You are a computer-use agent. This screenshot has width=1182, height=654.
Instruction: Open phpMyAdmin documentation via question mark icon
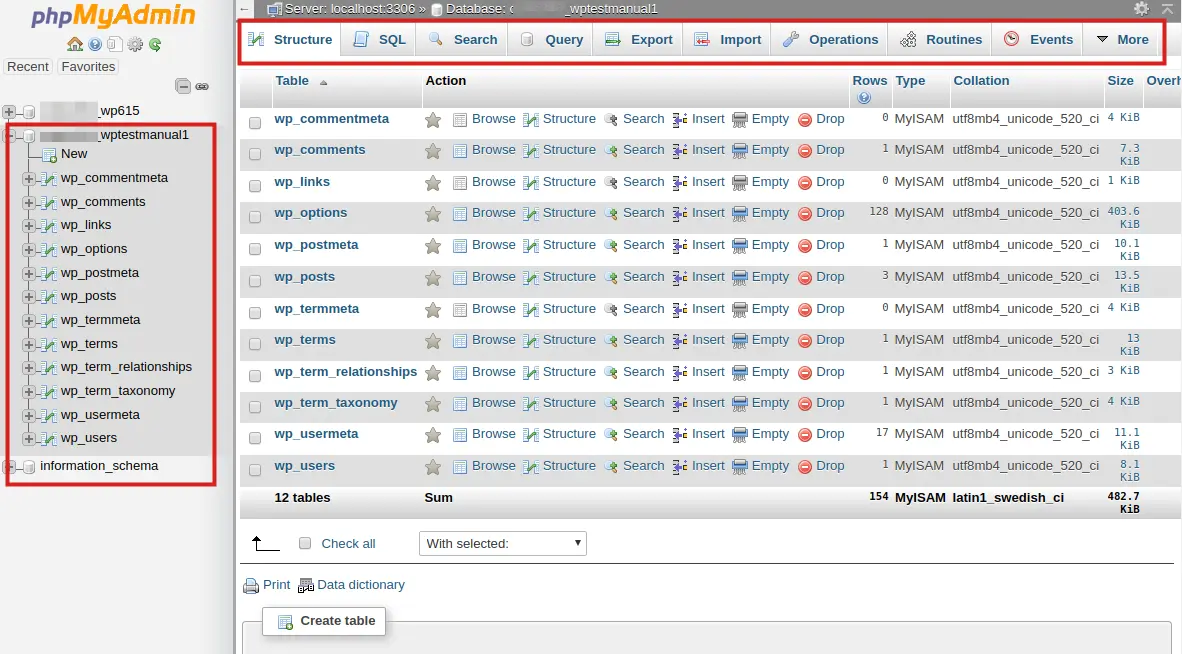point(95,44)
